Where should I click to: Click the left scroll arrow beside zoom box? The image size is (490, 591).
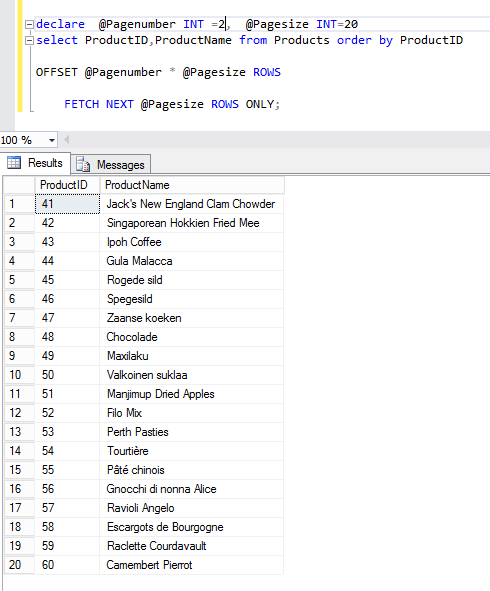pyautogui.click(x=67, y=140)
